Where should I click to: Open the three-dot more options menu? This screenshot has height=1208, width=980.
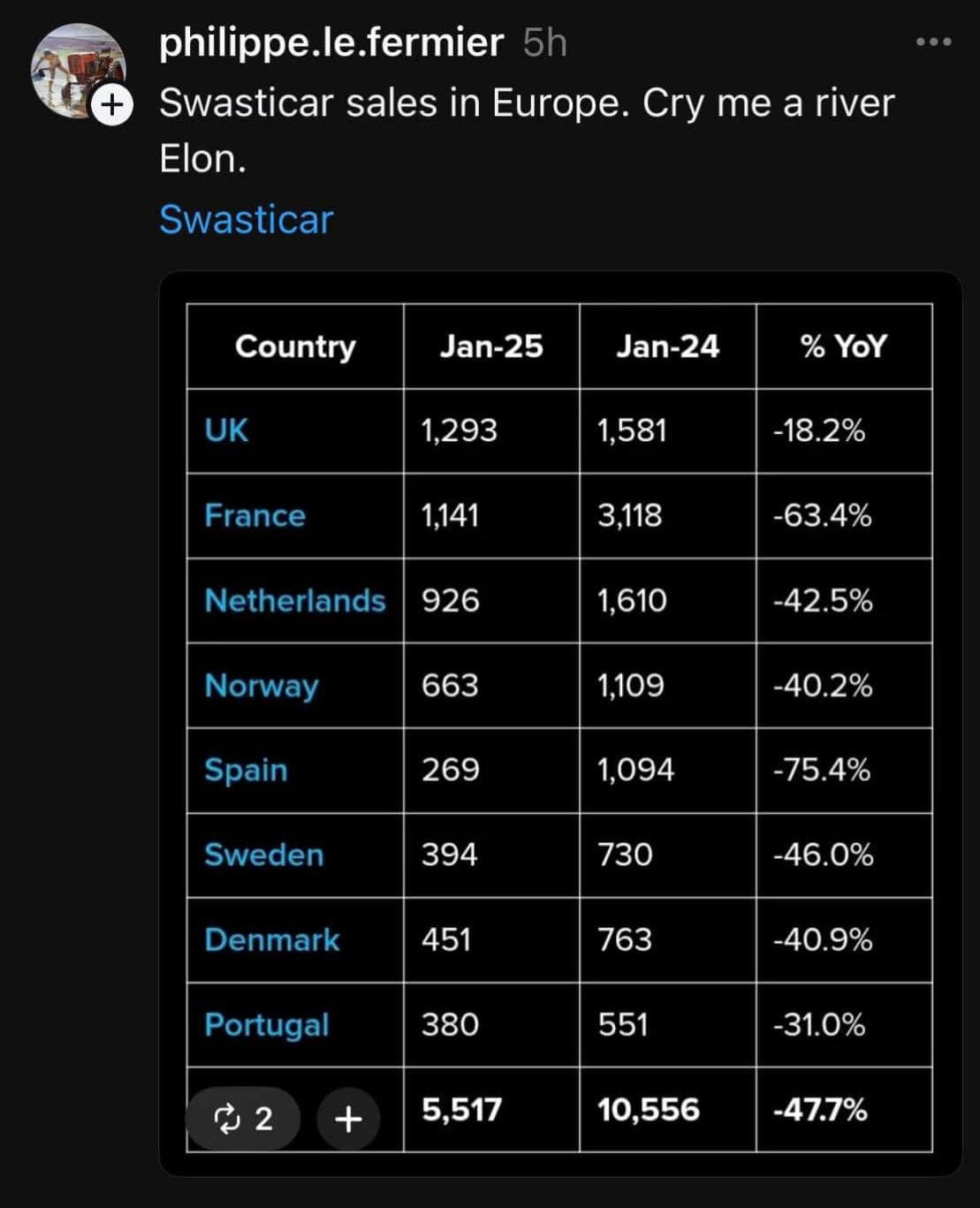pos(933,42)
